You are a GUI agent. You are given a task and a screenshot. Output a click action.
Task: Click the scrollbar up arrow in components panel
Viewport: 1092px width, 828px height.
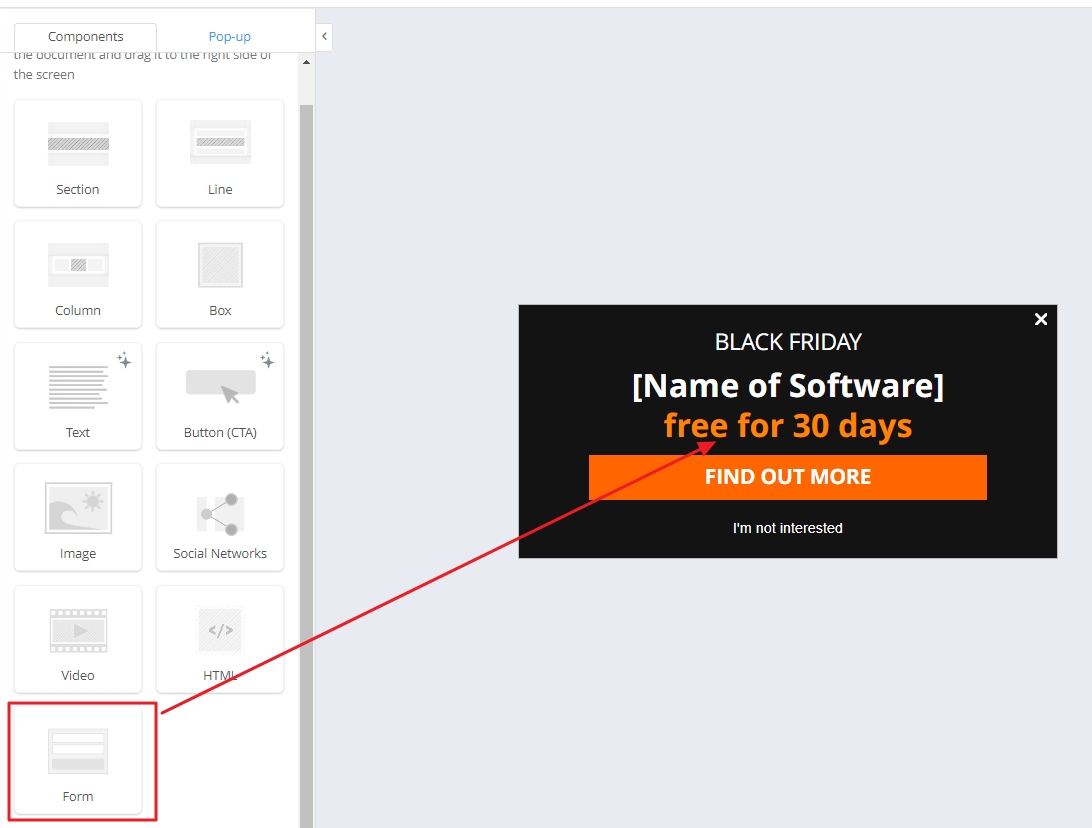click(x=306, y=62)
